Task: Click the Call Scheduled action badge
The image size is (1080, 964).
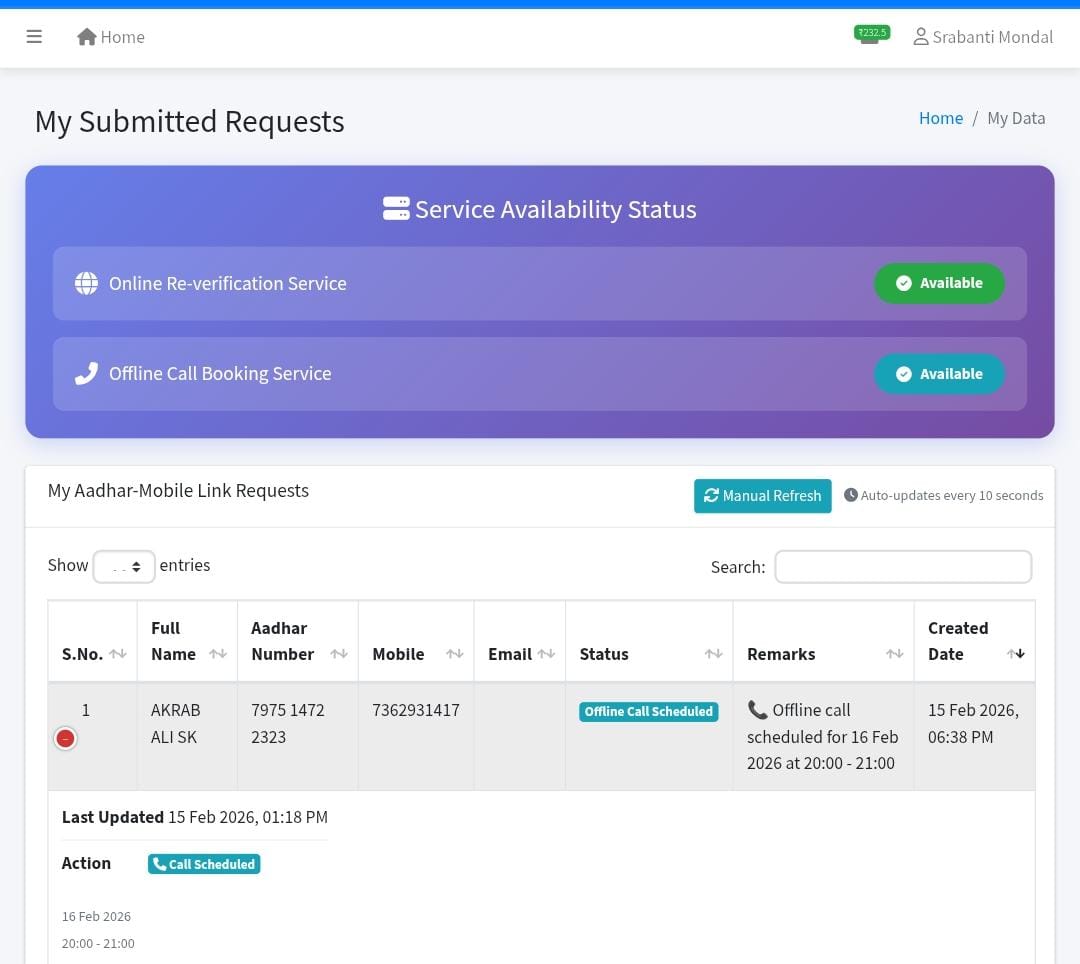Action: tap(204, 864)
